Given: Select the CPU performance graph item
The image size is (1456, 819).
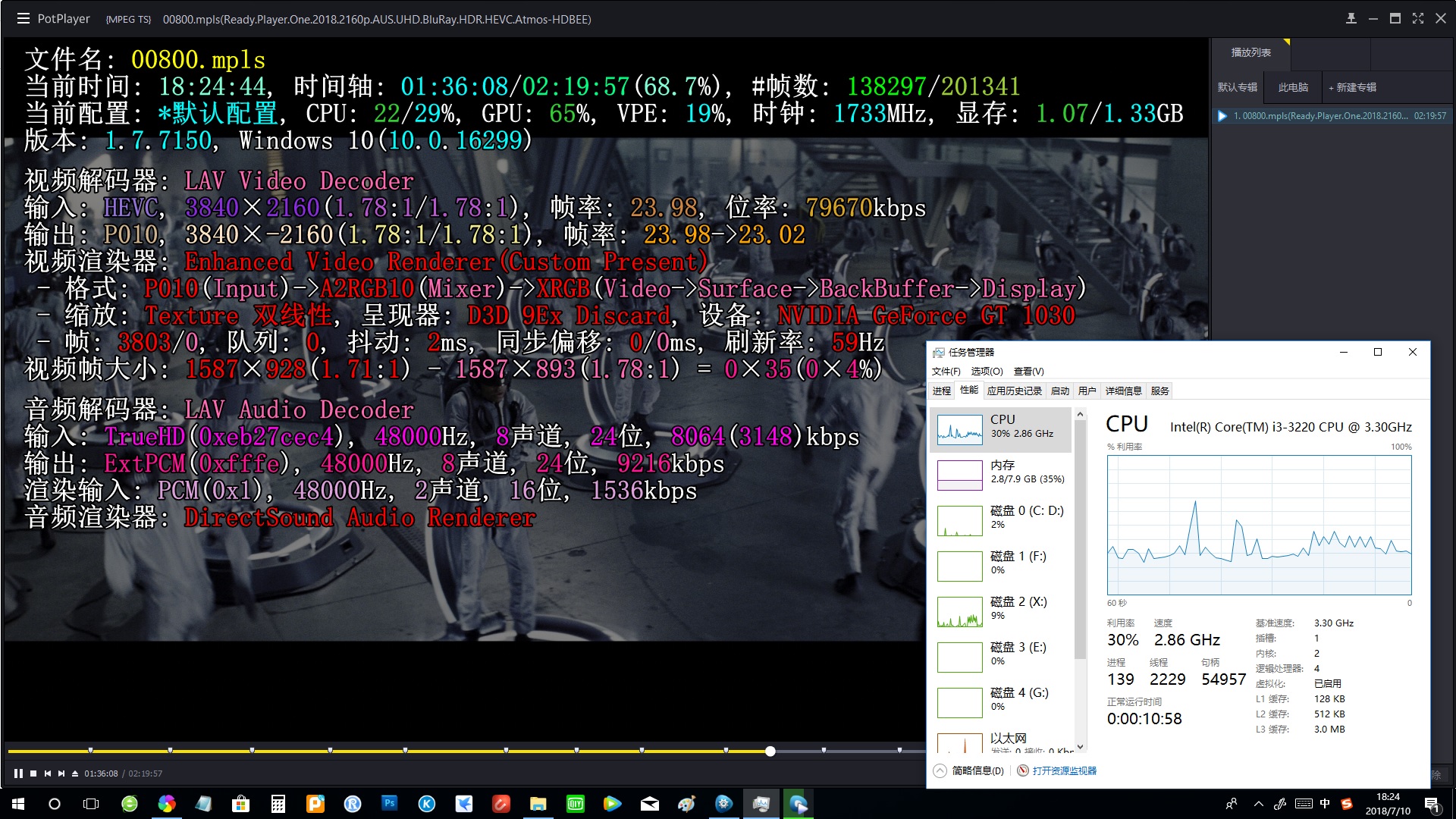Looking at the screenshot, I should [x=1001, y=430].
